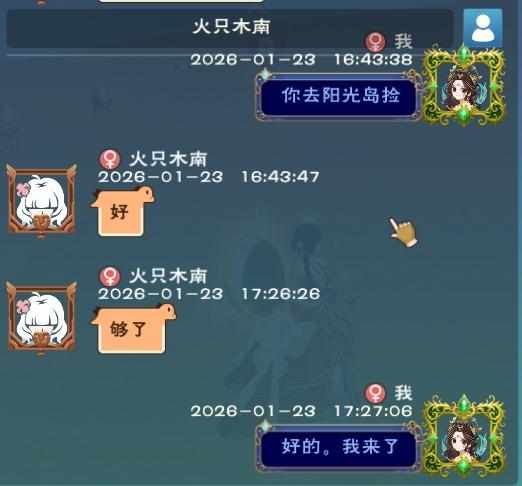Screen dimensions: 522x486
Task: Click my avatar beside the 16:43:38 message
Action: 463,86
